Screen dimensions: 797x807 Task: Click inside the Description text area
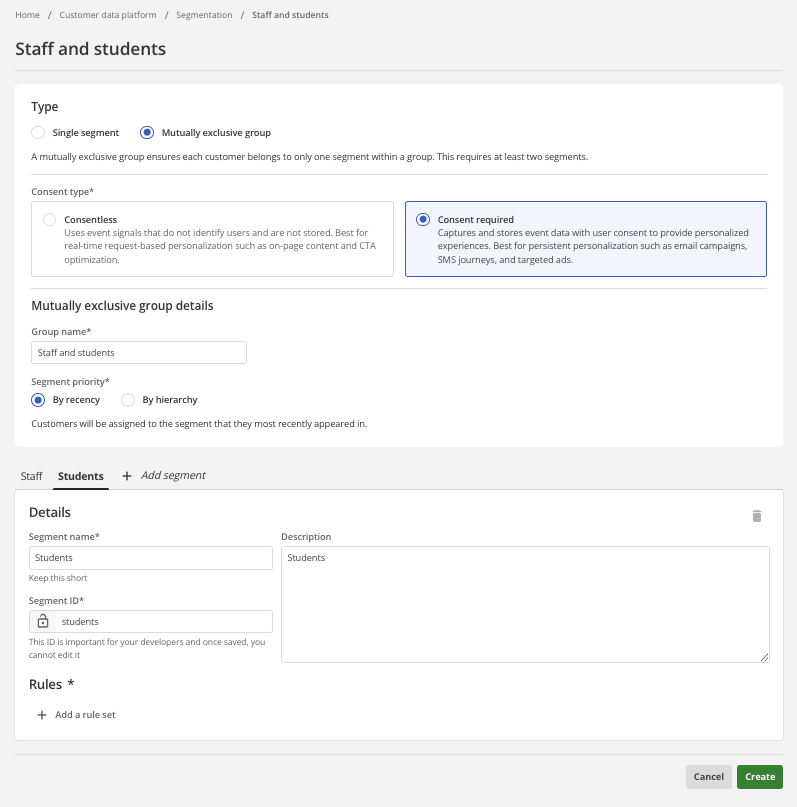click(525, 604)
